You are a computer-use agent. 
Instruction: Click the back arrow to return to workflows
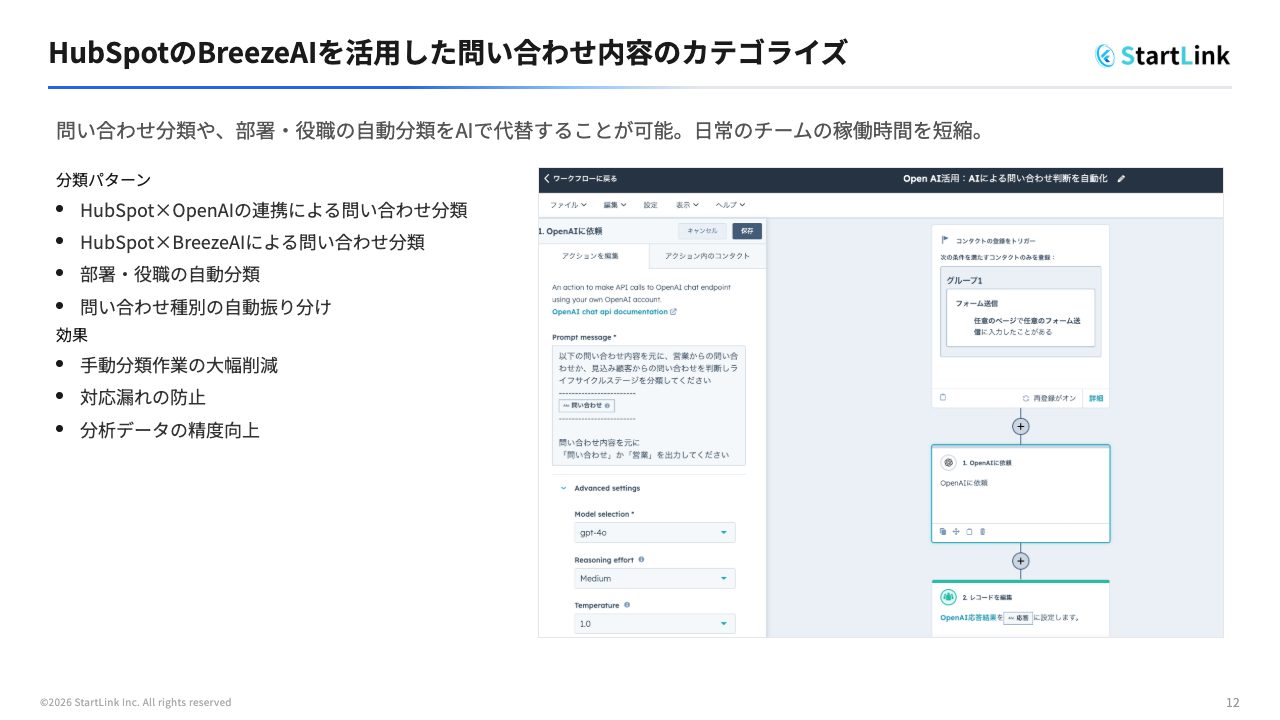click(x=547, y=179)
